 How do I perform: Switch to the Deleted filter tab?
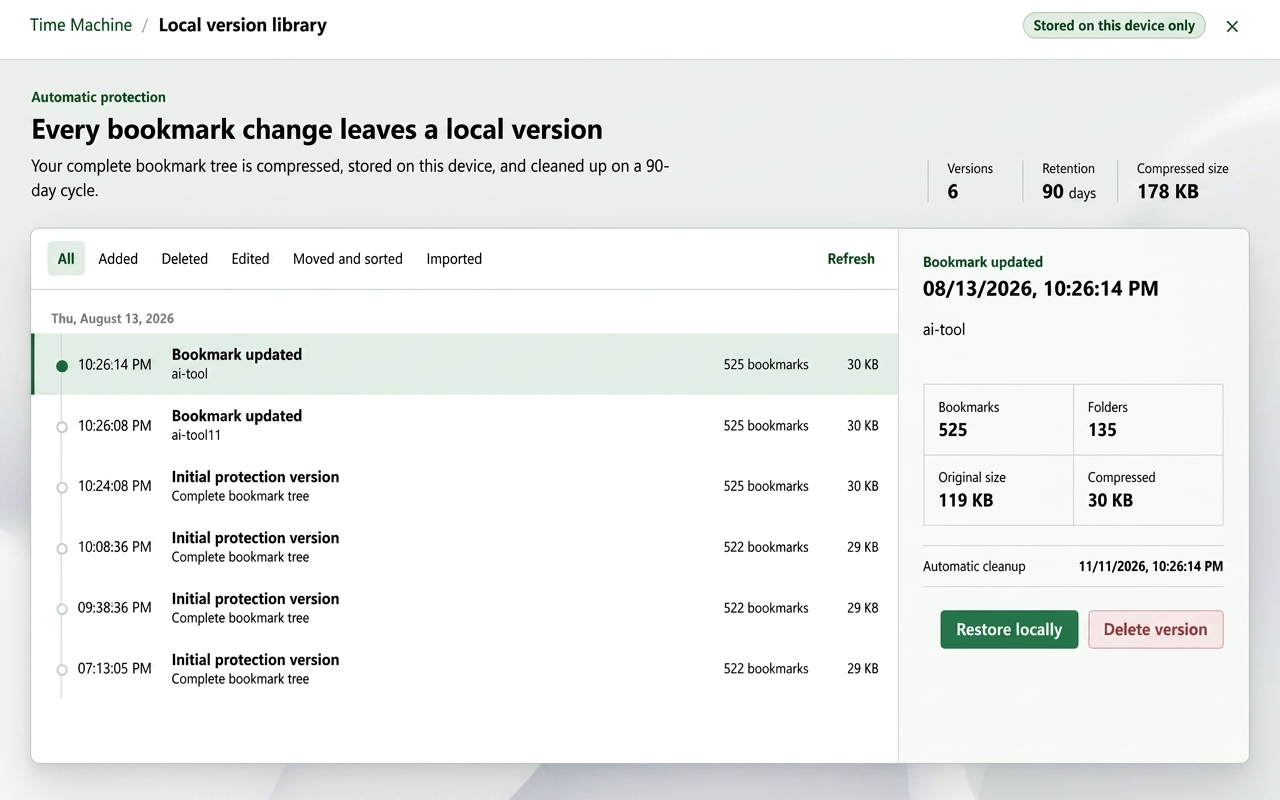tap(185, 259)
